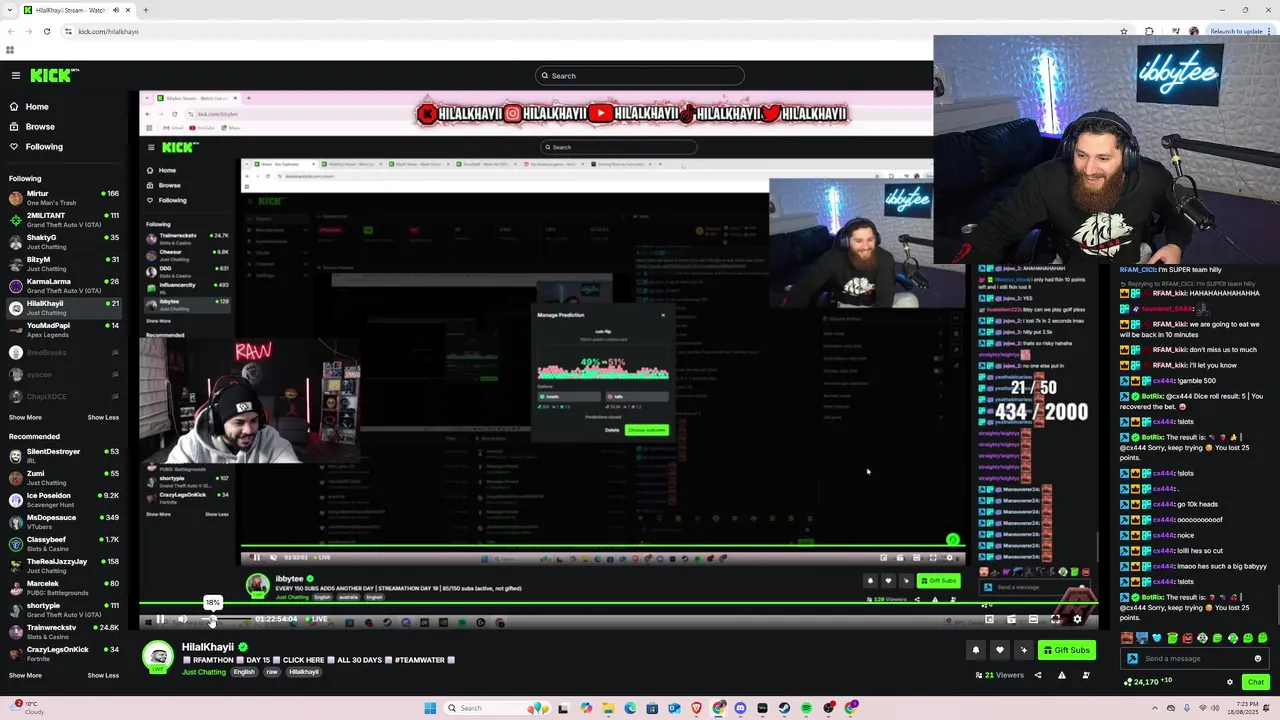Open Spotify from the taskbar
The width and height of the screenshot is (1280, 720).
pos(806,708)
